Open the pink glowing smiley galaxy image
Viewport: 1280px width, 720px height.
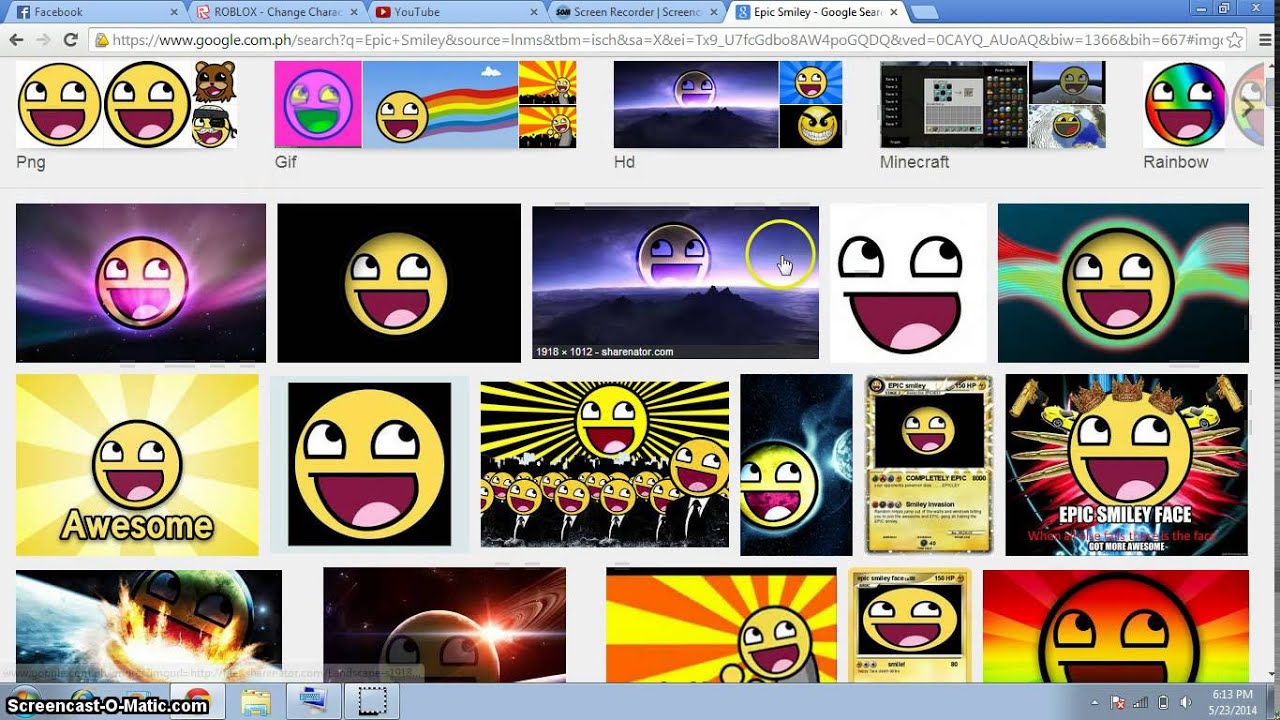pos(141,283)
